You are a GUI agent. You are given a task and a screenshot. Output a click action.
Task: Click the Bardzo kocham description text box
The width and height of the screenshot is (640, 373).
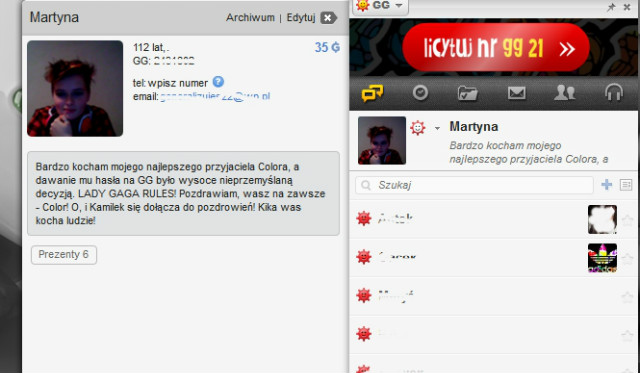[183, 193]
